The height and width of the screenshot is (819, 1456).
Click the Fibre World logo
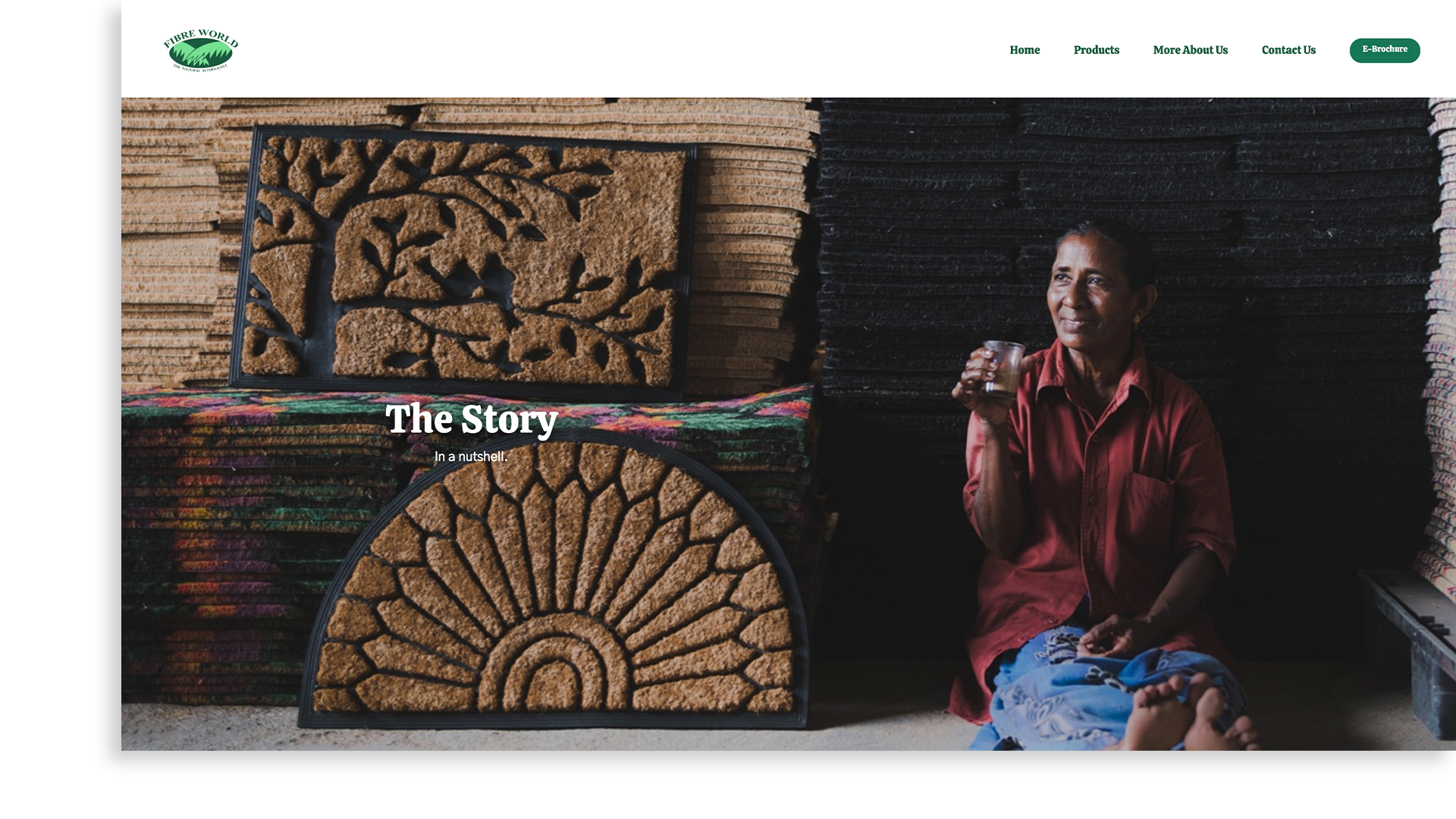(201, 50)
